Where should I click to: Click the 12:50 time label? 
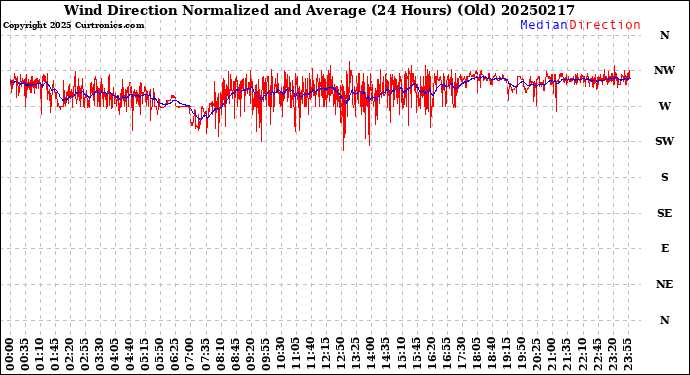(340, 355)
